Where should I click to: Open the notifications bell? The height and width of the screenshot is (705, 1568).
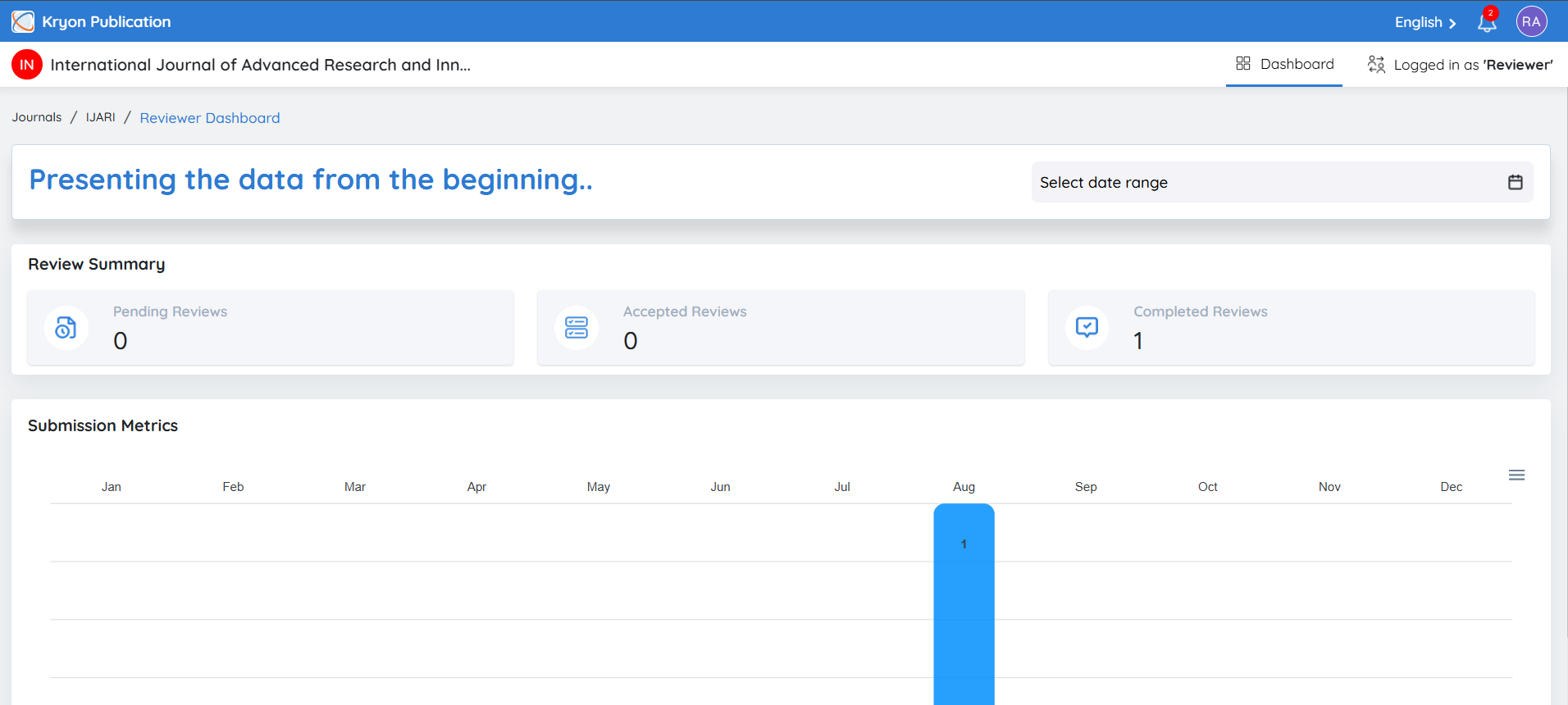1487,21
